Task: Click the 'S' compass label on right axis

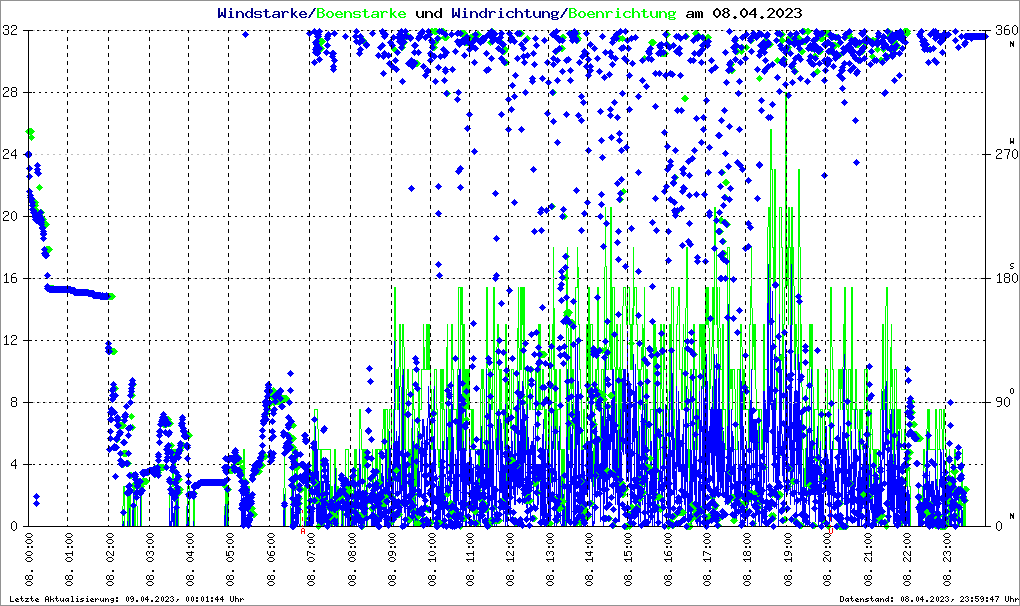Action: [x=1012, y=266]
